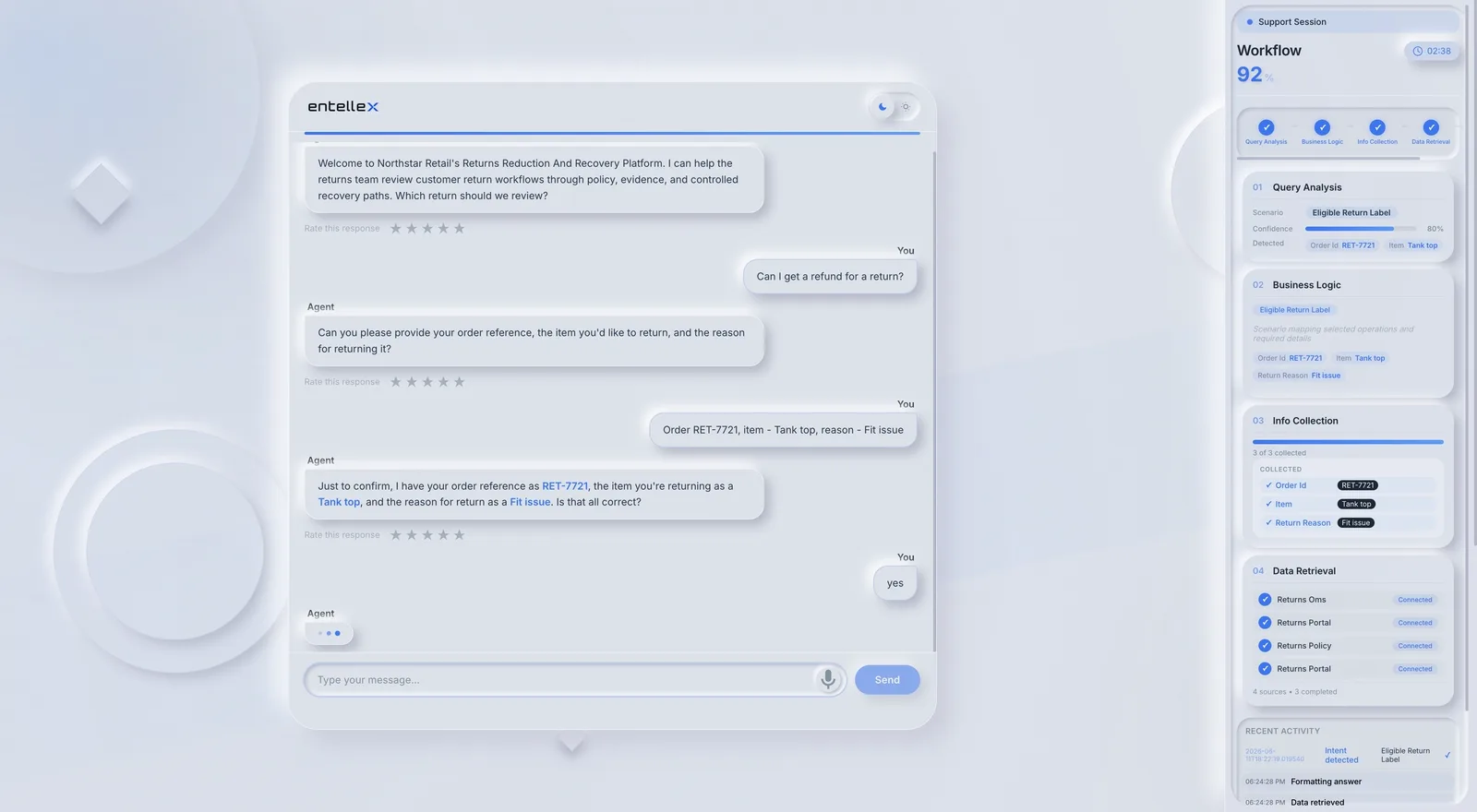Click the Confidence 80% progress bar
Screen dimensions: 1477x812
point(1361,229)
